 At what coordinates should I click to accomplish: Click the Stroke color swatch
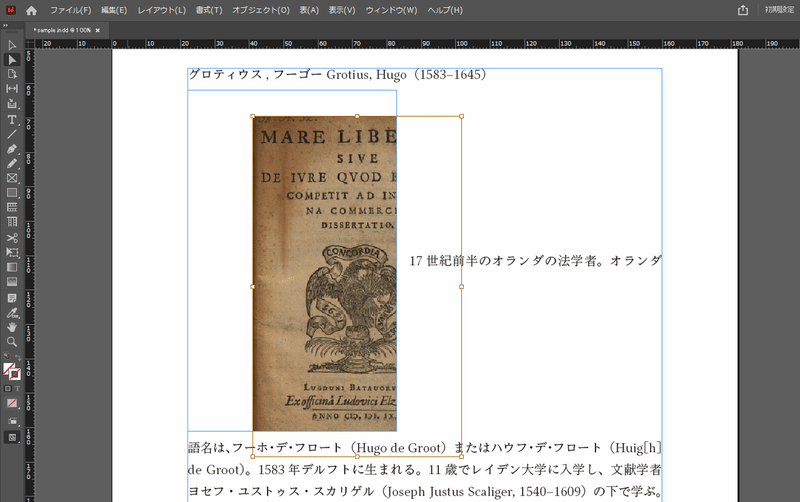[x=15, y=374]
